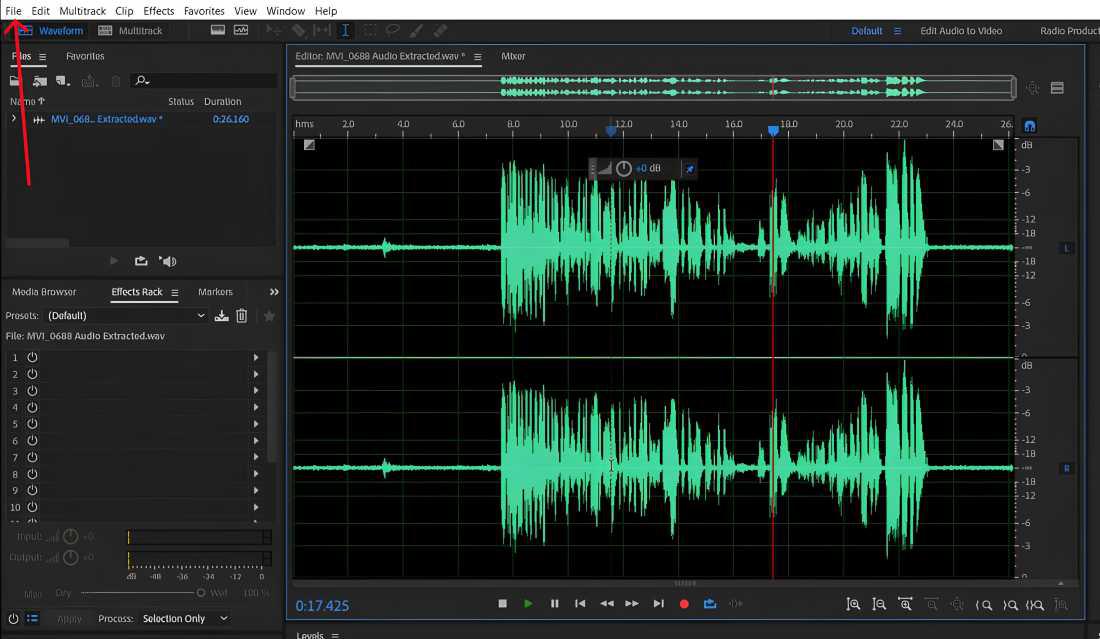1100x639 pixels.
Task: Open the Effects menu
Action: [x=158, y=11]
